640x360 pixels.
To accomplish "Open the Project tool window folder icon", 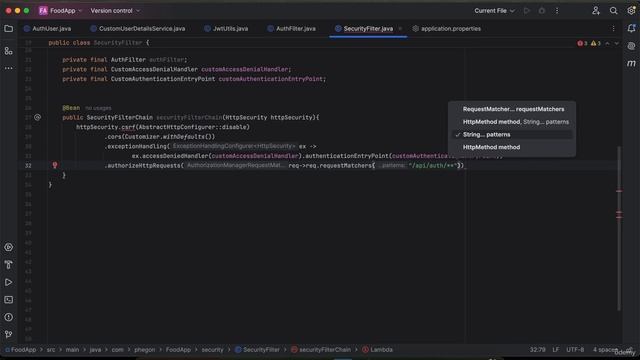I will pyautogui.click(x=9, y=29).
